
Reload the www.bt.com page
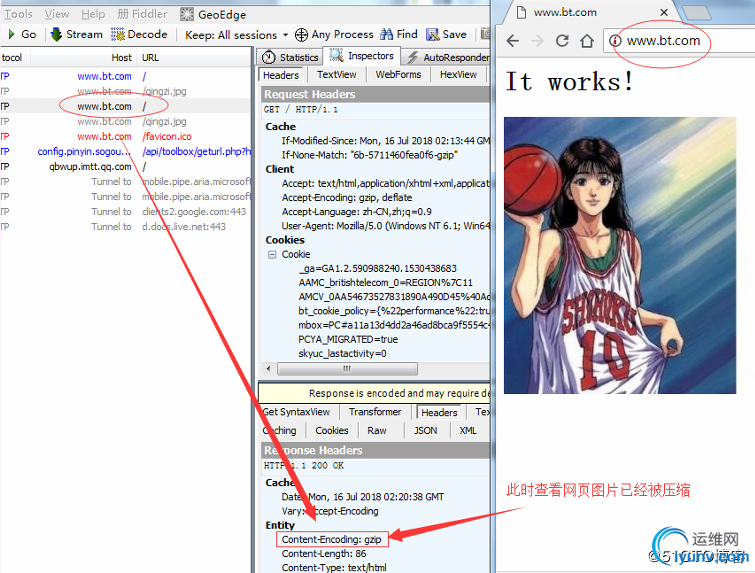pyautogui.click(x=562, y=41)
